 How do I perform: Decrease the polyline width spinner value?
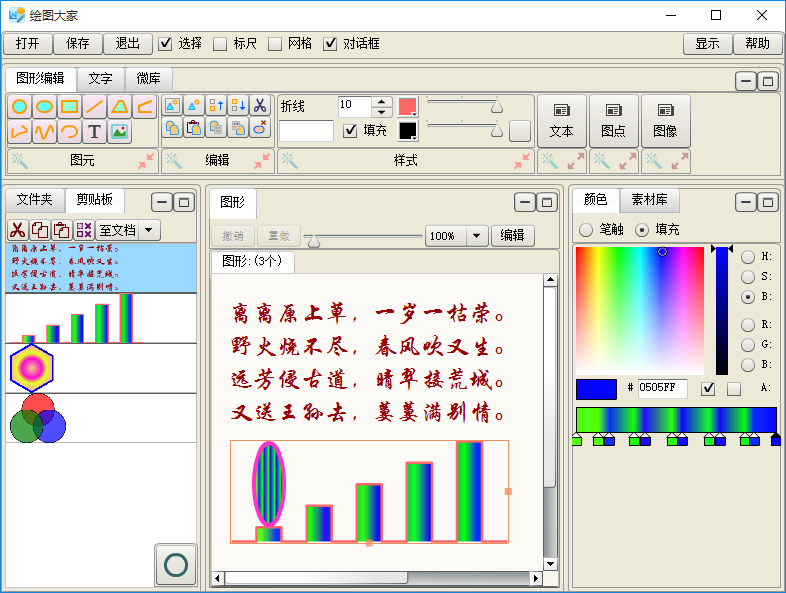(382, 112)
